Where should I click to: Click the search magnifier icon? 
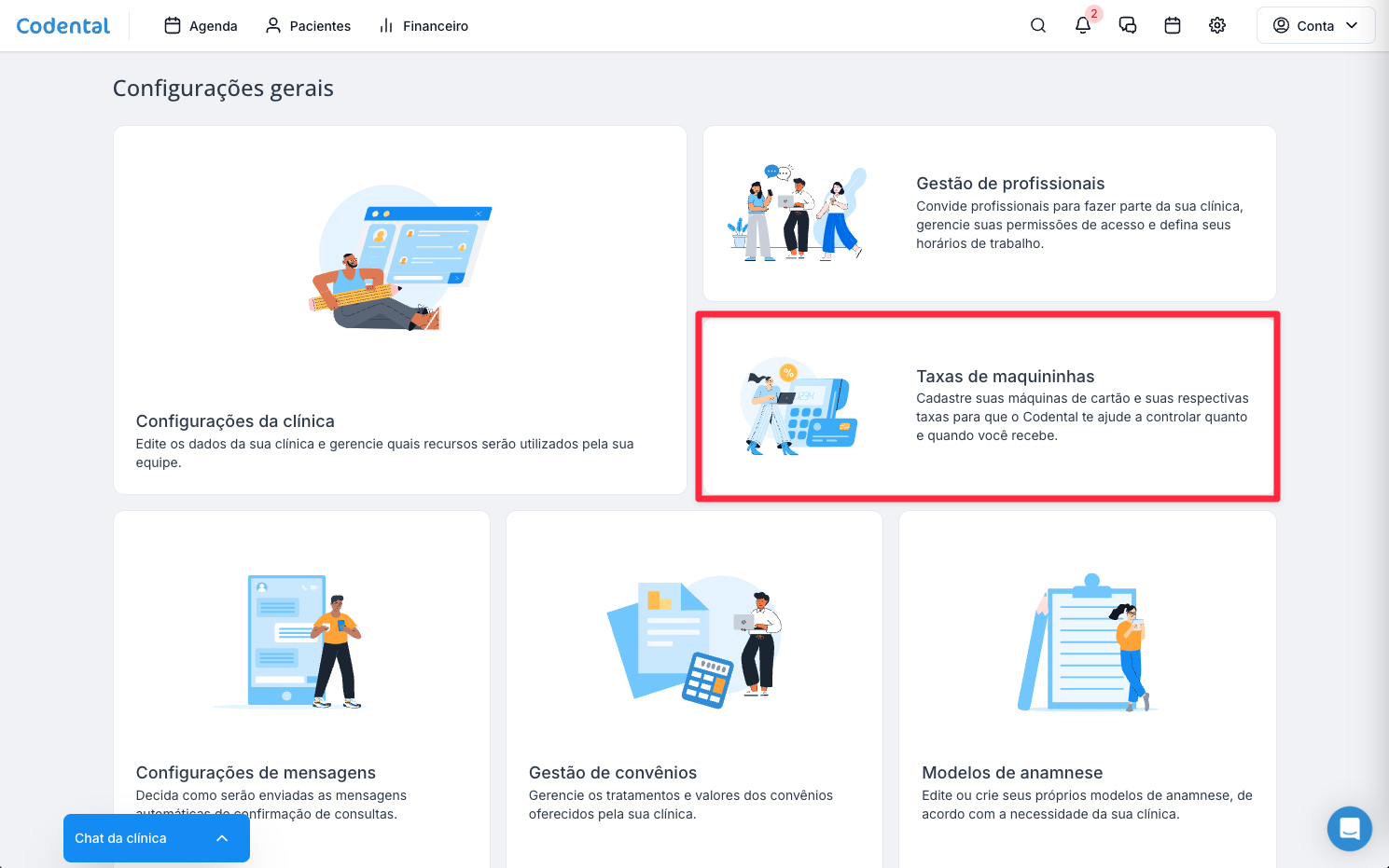tap(1038, 26)
